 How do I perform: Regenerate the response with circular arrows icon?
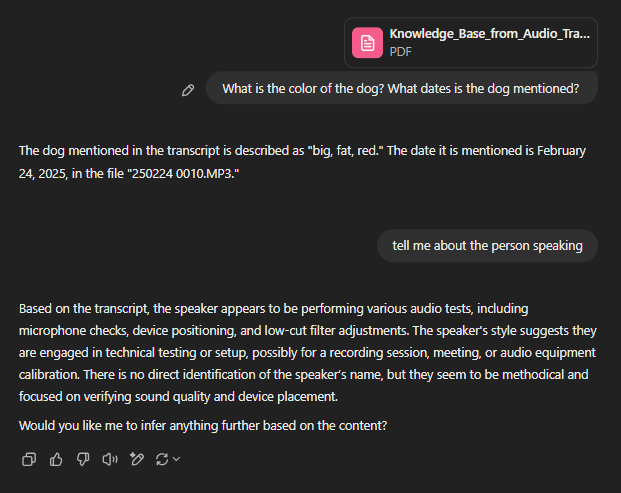point(162,459)
